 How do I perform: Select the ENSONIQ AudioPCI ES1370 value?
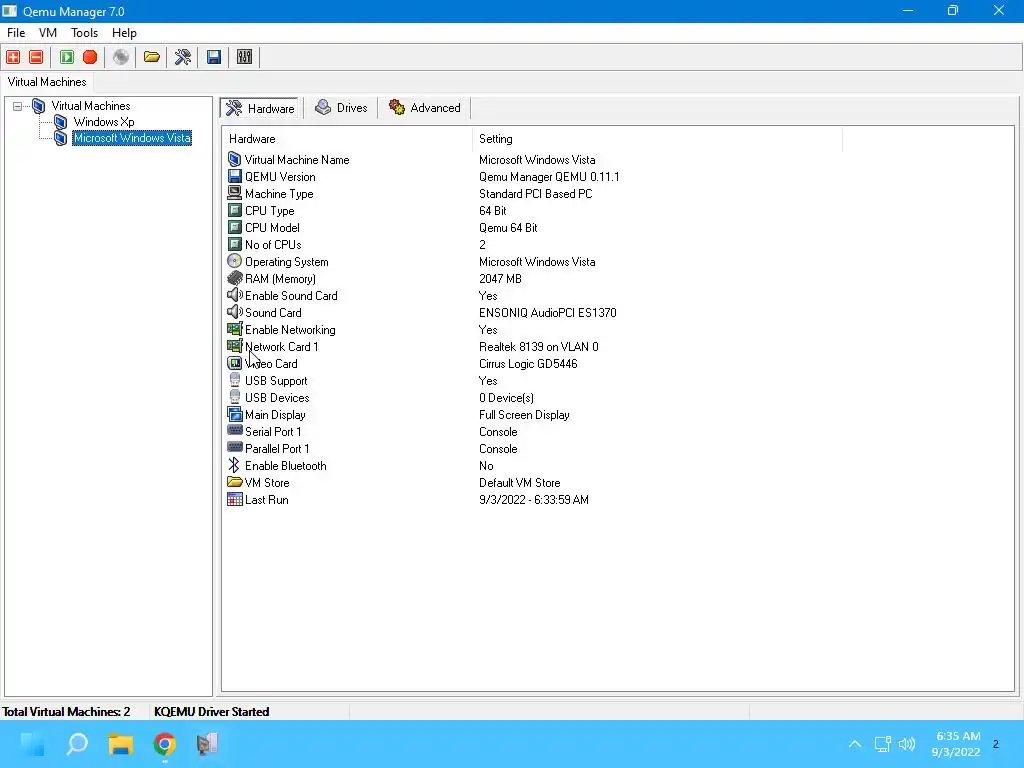pos(547,313)
